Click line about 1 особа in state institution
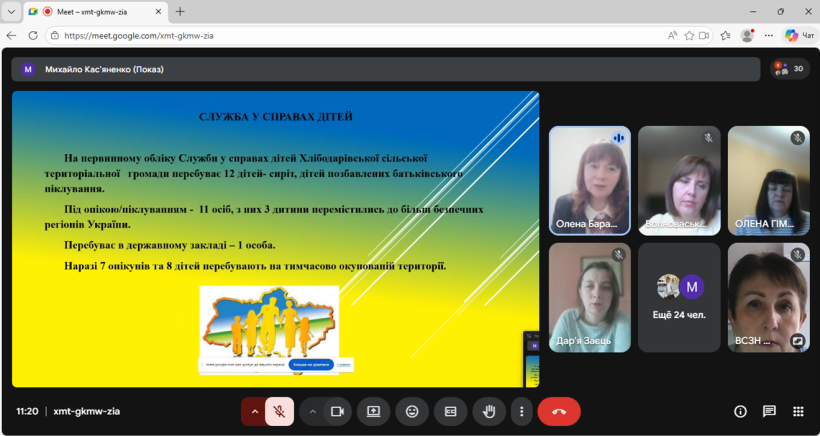The image size is (820, 436). tap(169, 245)
